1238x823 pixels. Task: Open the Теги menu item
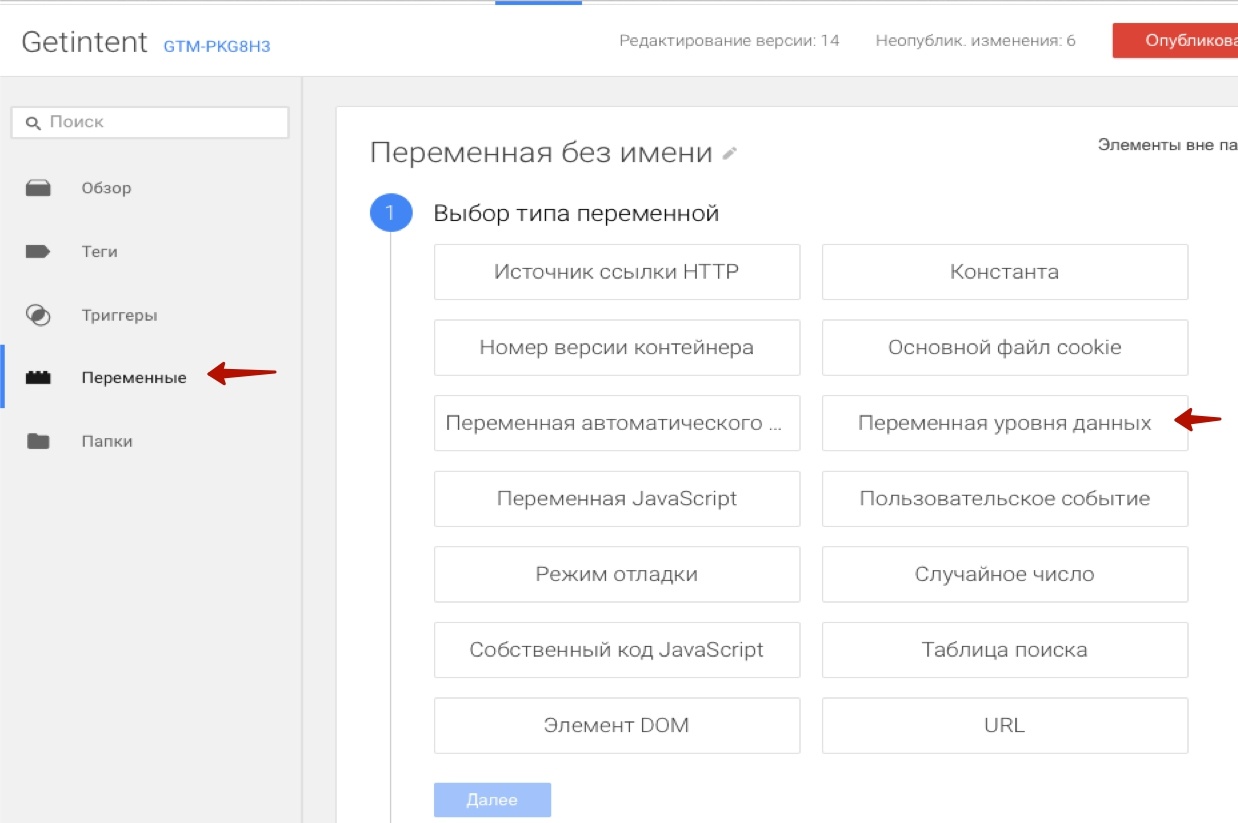tap(99, 252)
